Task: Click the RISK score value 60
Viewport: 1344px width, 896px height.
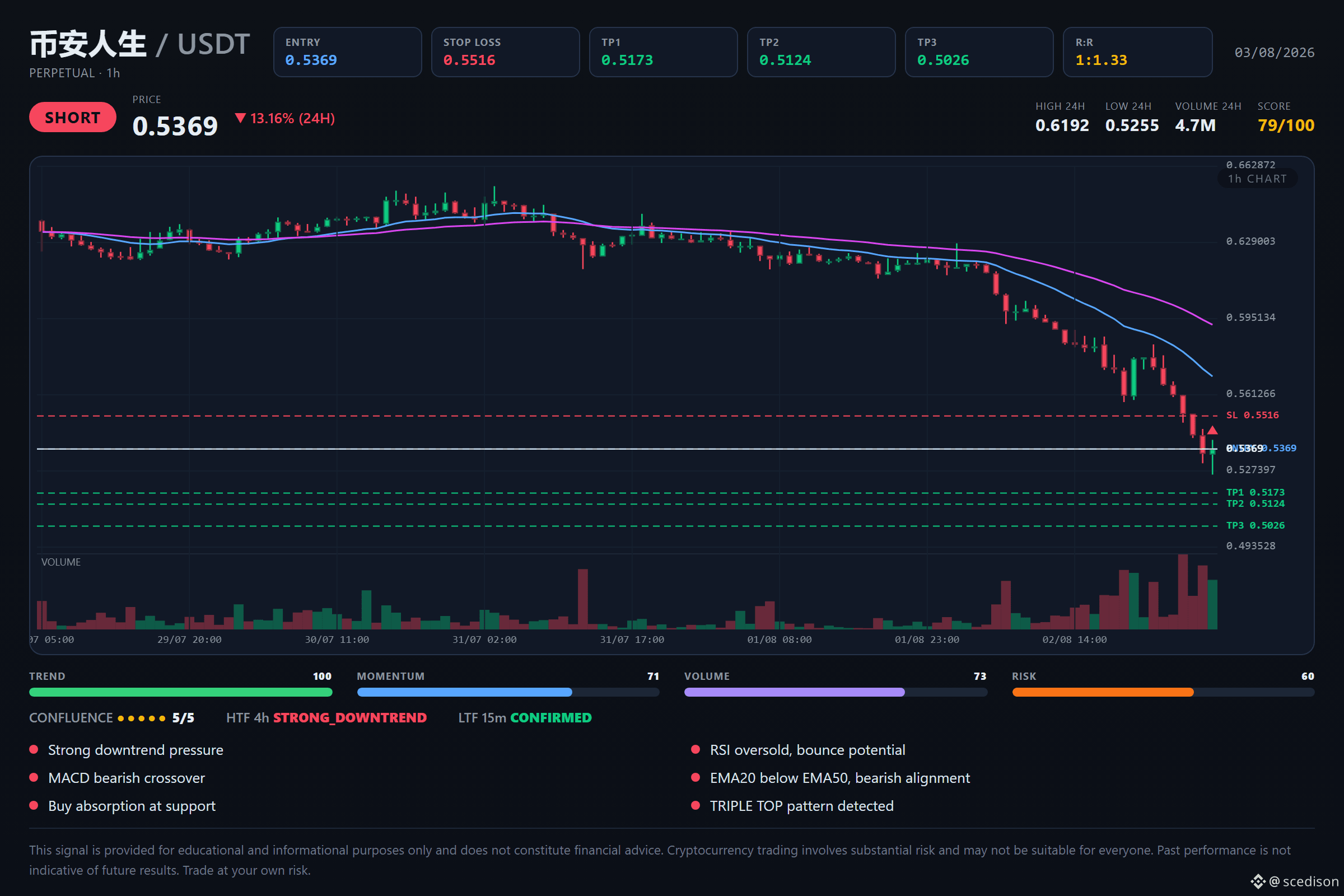Action: 1308,676
